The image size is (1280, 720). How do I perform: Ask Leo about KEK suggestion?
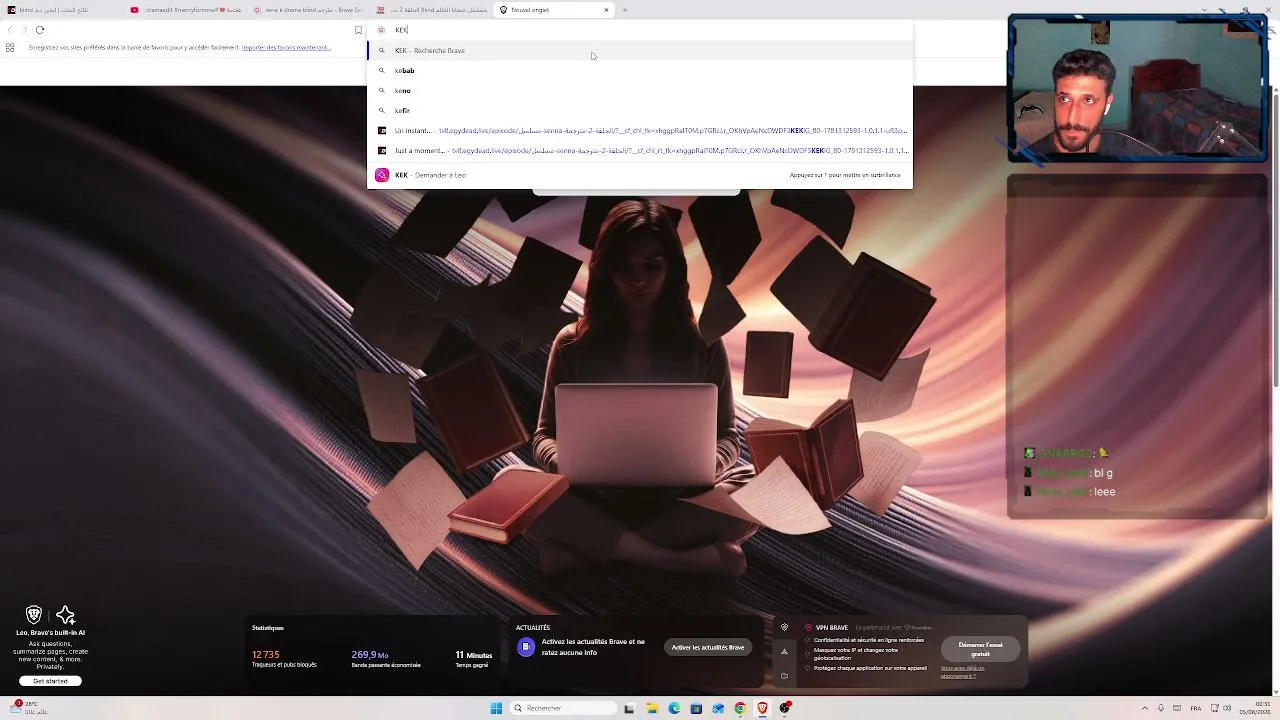click(640, 175)
